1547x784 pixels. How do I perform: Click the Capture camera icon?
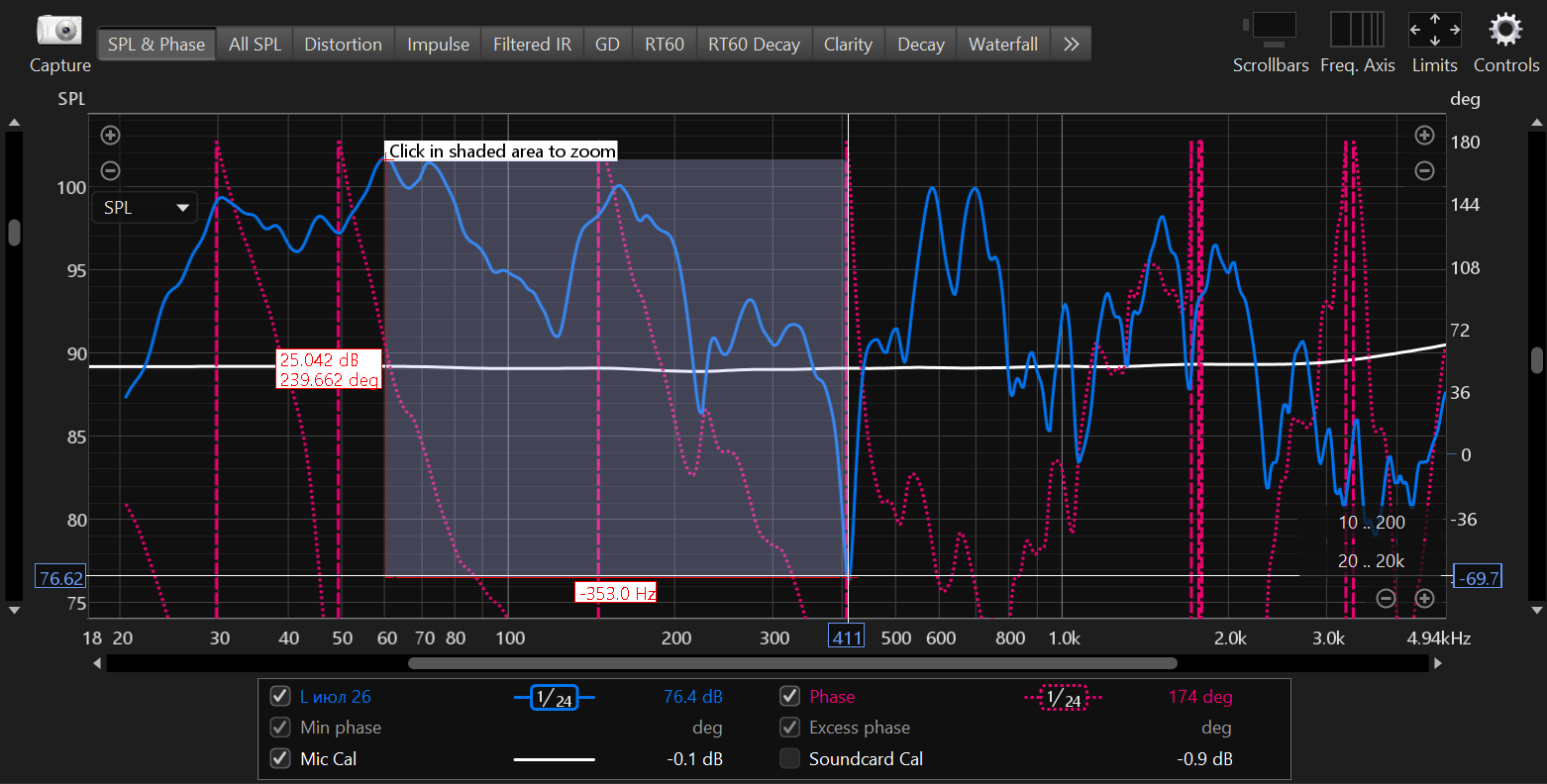[59, 31]
